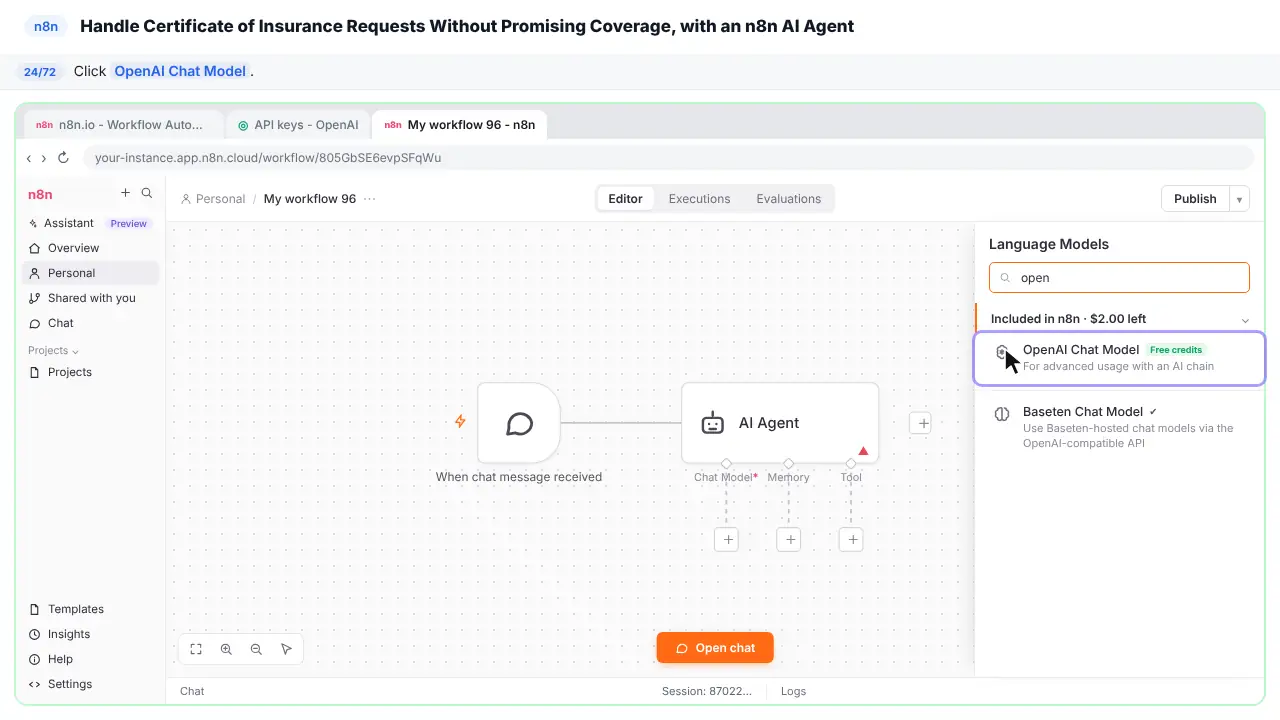Open Settings in the sidebar

(x=90, y=684)
